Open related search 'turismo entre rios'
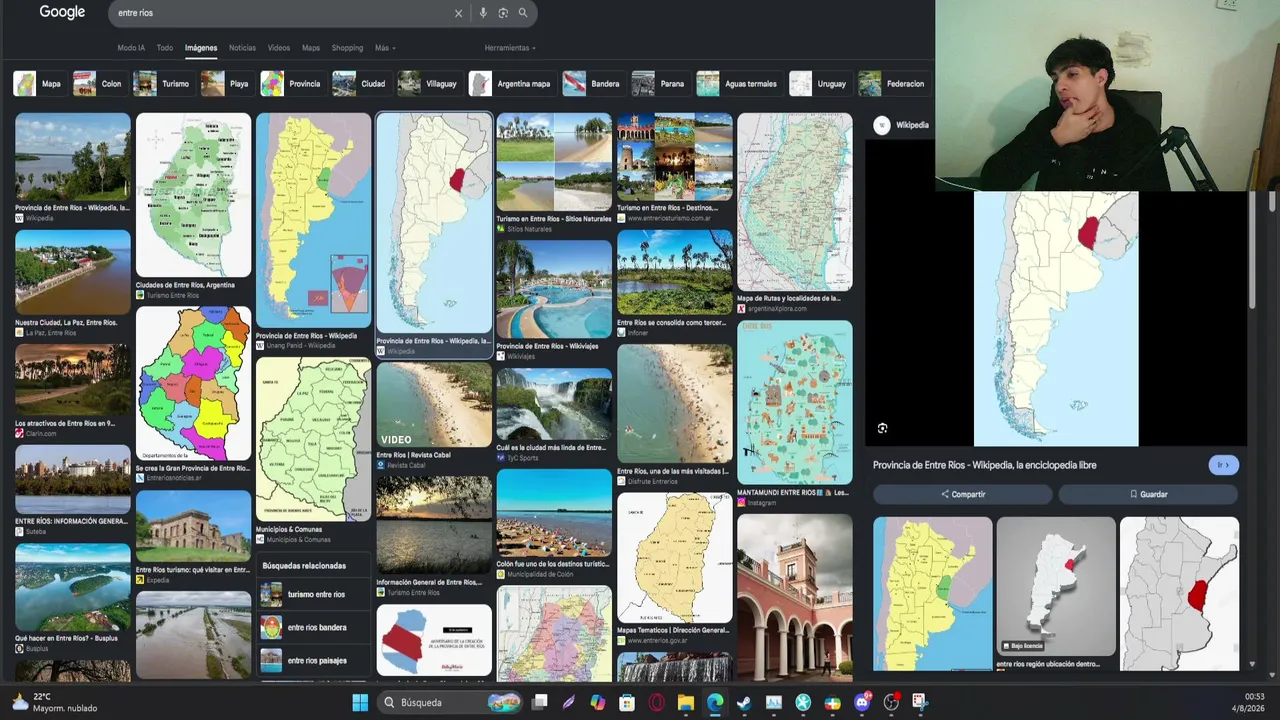Screen dimensions: 1280x720 pyautogui.click(x=314, y=594)
